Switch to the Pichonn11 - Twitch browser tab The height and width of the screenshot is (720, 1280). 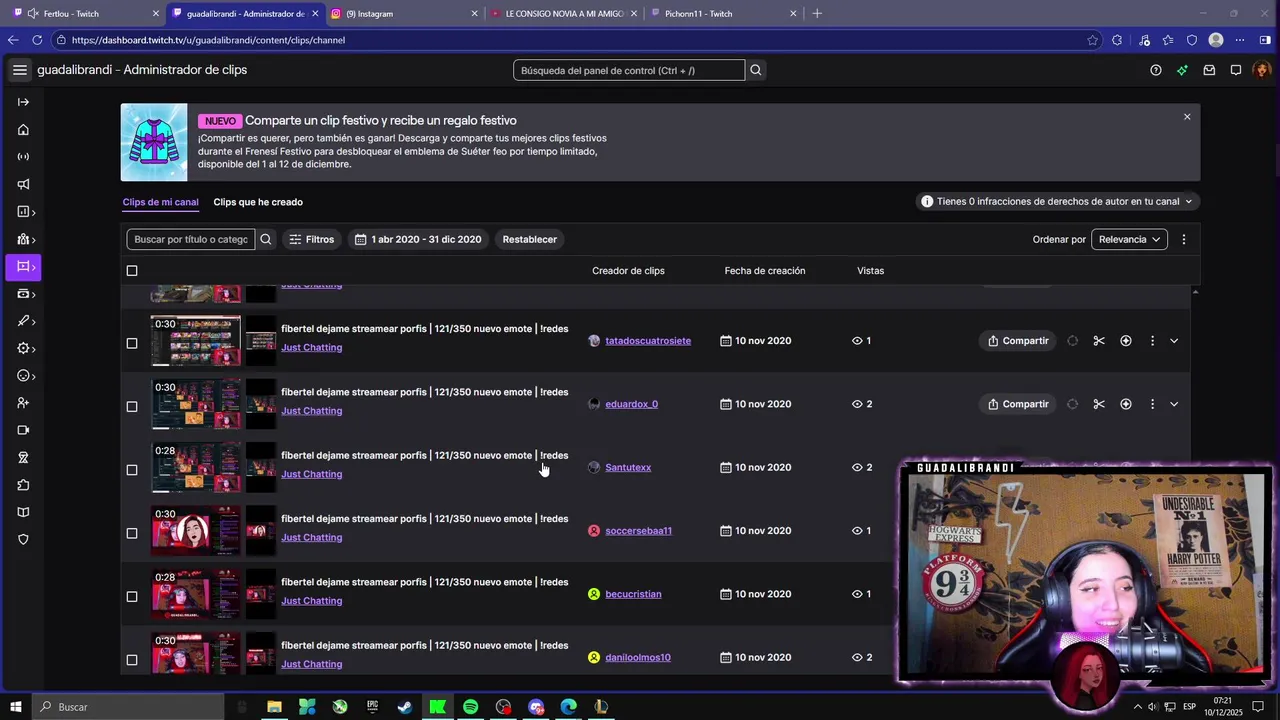(x=723, y=14)
